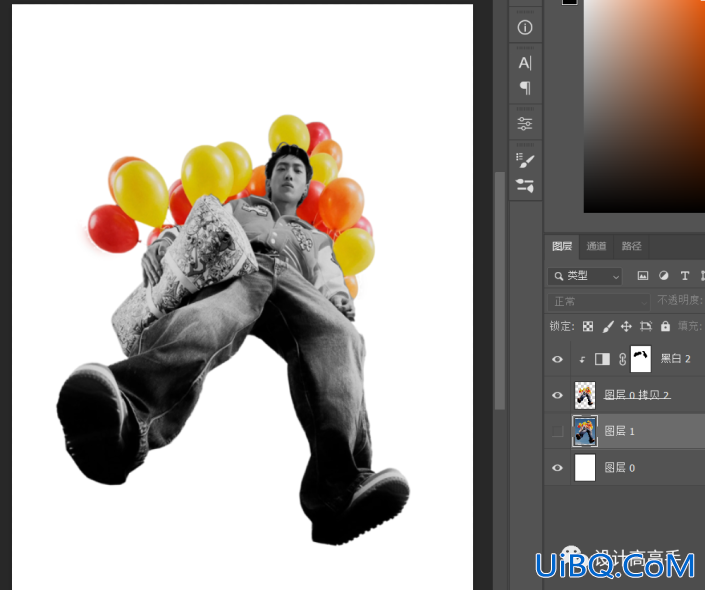Switch to the 路径 tab
705x590 pixels.
click(x=631, y=246)
